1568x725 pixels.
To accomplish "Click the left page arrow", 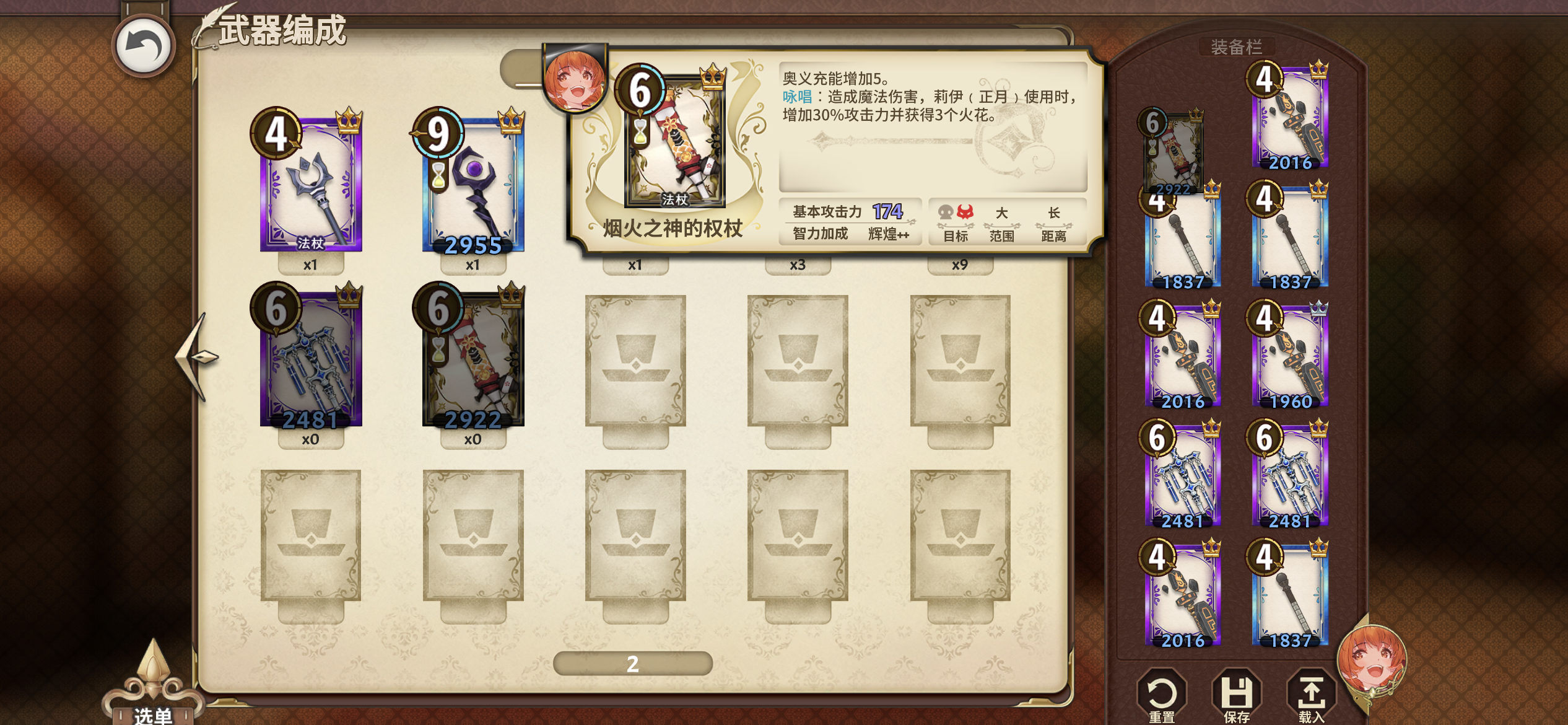I will 197,358.
